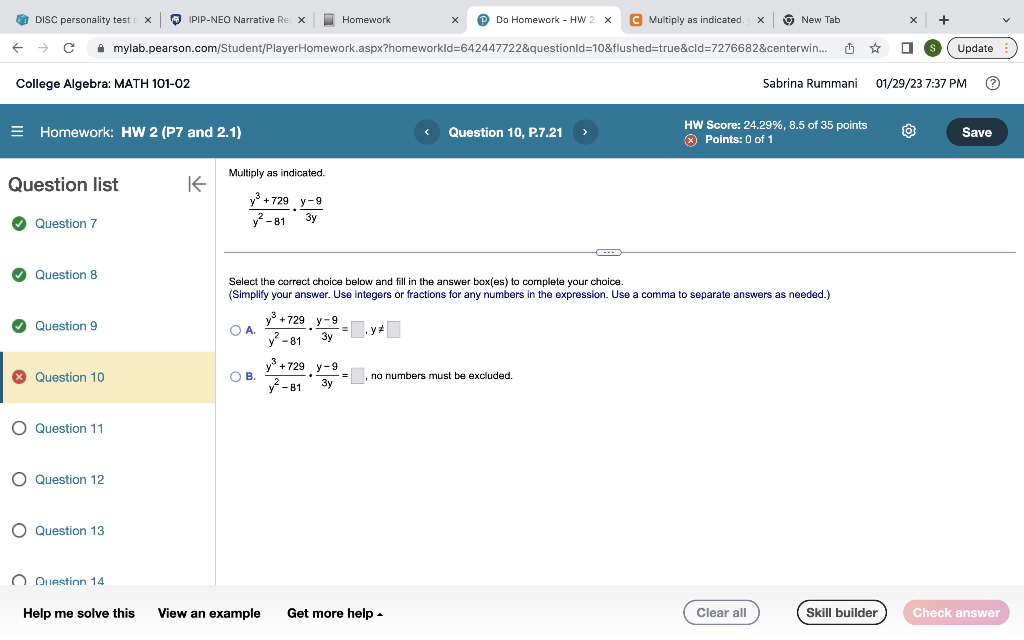Screen dimensions: 1024x640
Task: Click the answer box in choice A
Action: pyautogui.click(x=357, y=328)
